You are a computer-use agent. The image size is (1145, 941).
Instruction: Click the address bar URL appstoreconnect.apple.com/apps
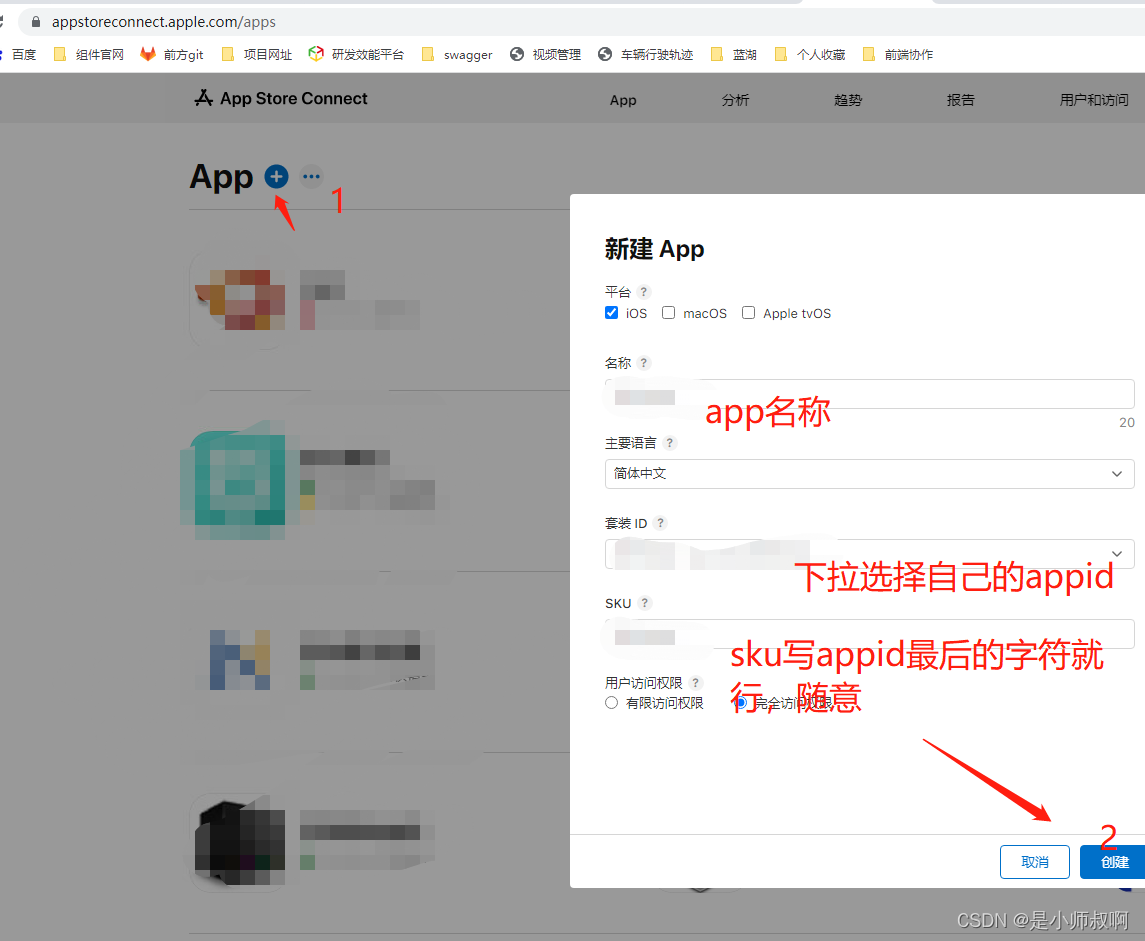click(164, 22)
